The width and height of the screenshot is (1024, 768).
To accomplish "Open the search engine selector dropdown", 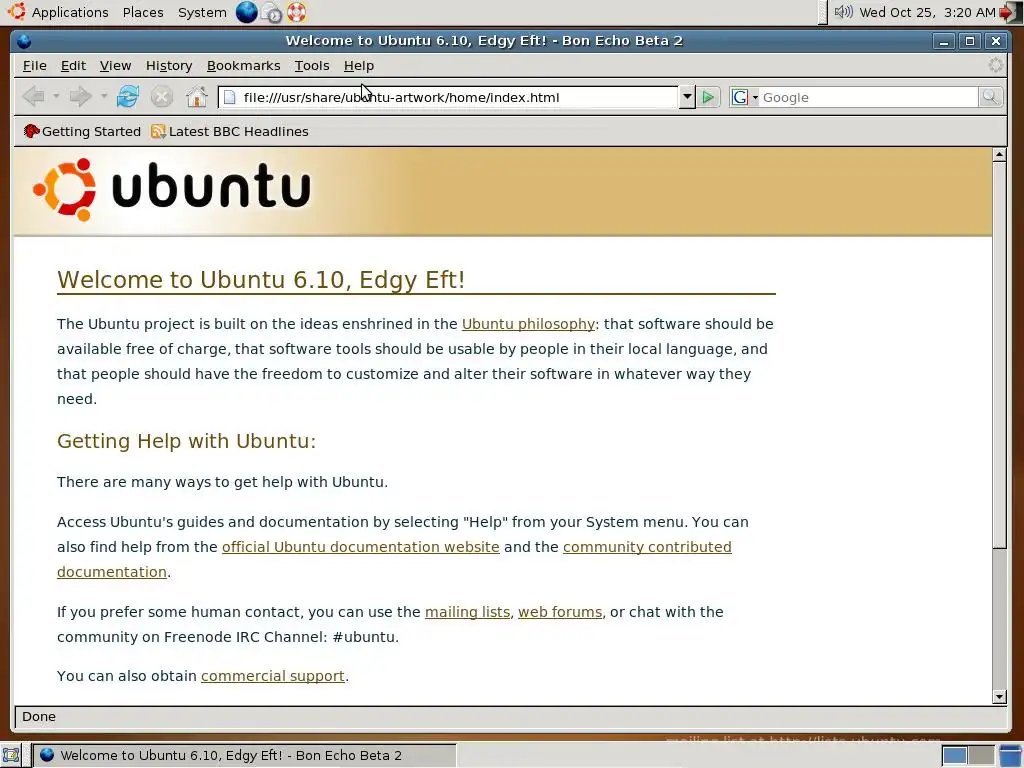I will (755, 98).
